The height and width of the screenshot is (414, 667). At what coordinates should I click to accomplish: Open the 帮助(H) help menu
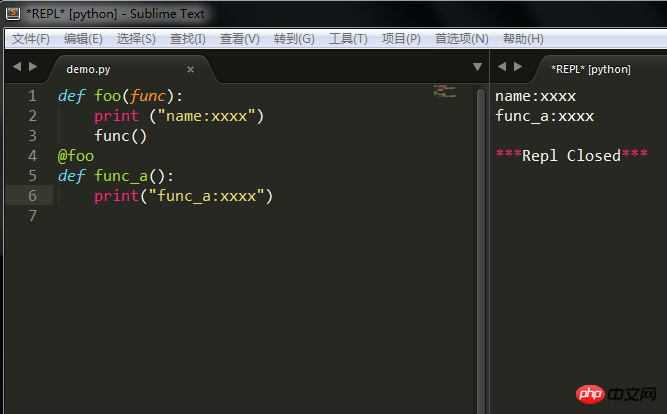point(523,39)
